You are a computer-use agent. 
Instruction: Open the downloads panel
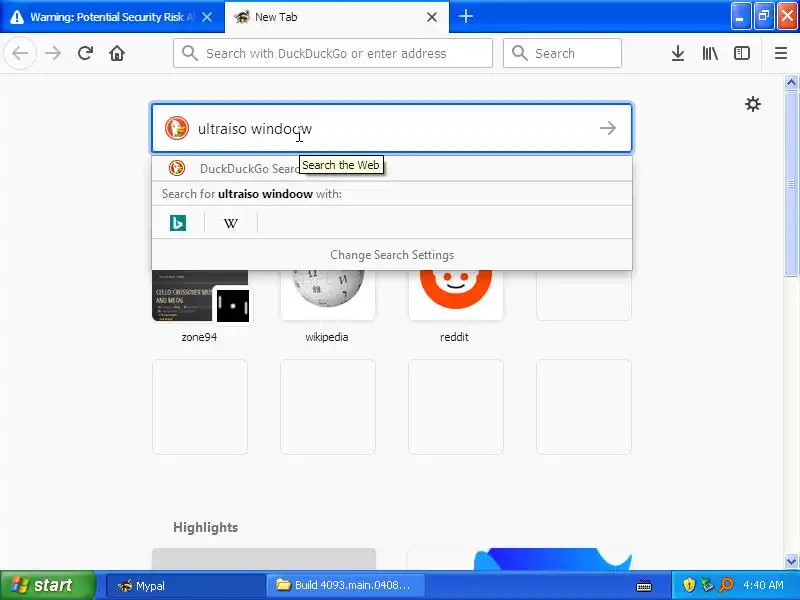pyautogui.click(x=678, y=53)
